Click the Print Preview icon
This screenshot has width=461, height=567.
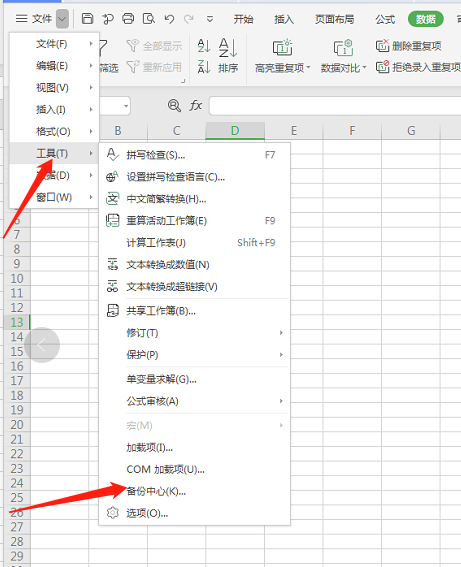tap(149, 18)
